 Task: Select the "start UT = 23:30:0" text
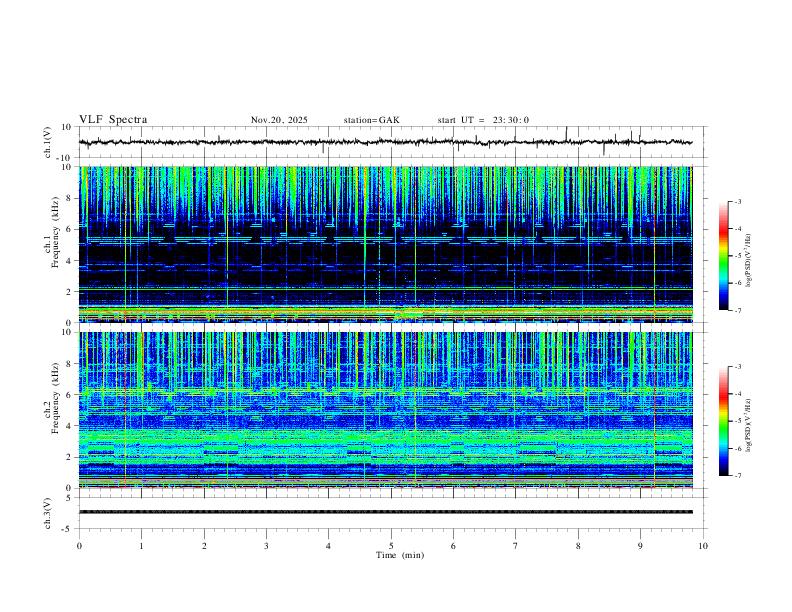[x=483, y=120]
